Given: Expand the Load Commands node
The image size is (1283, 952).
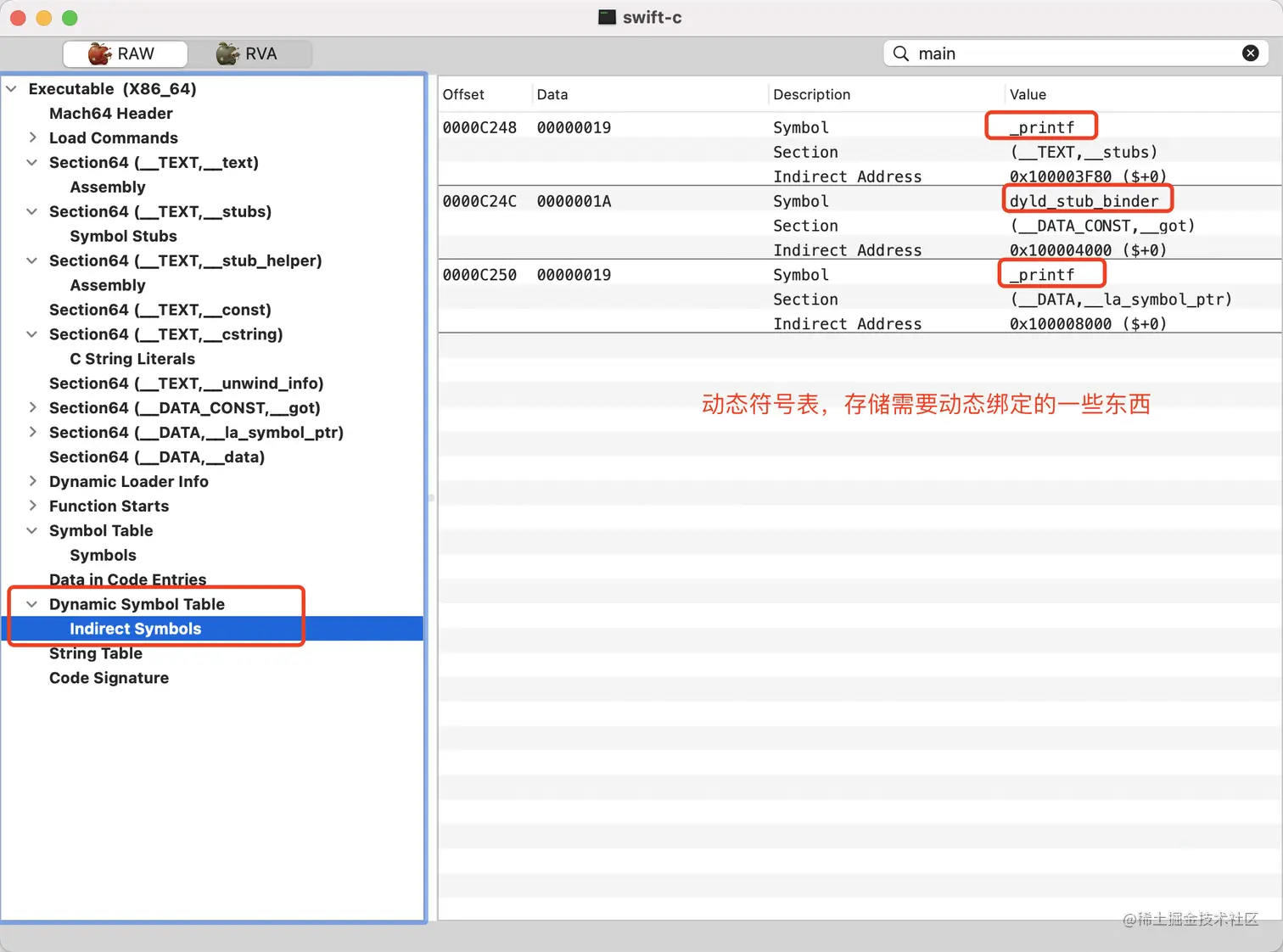Looking at the screenshot, I should click(x=32, y=137).
